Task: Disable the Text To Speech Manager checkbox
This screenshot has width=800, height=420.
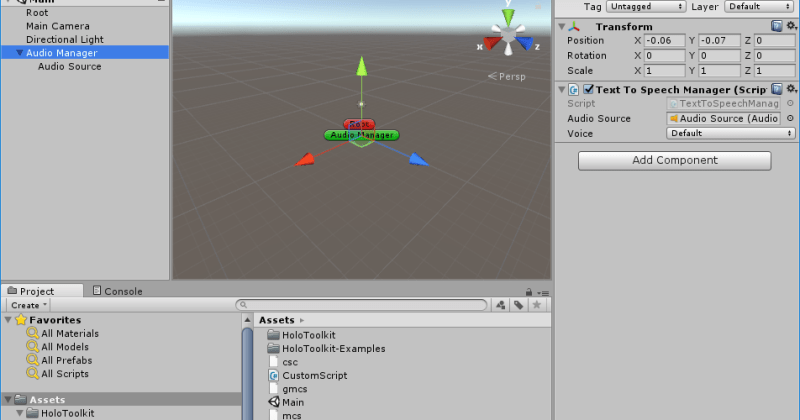Action: (x=589, y=89)
